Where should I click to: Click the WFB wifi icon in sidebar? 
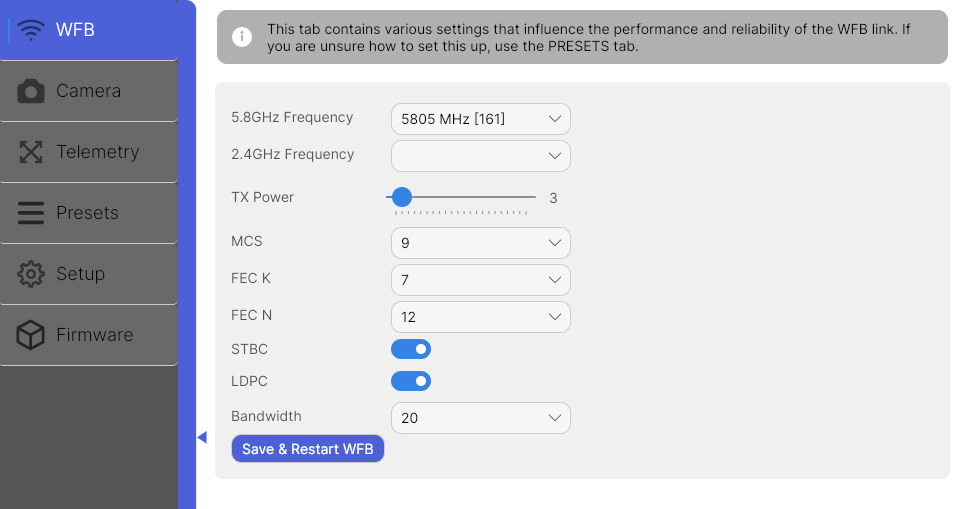(x=31, y=30)
